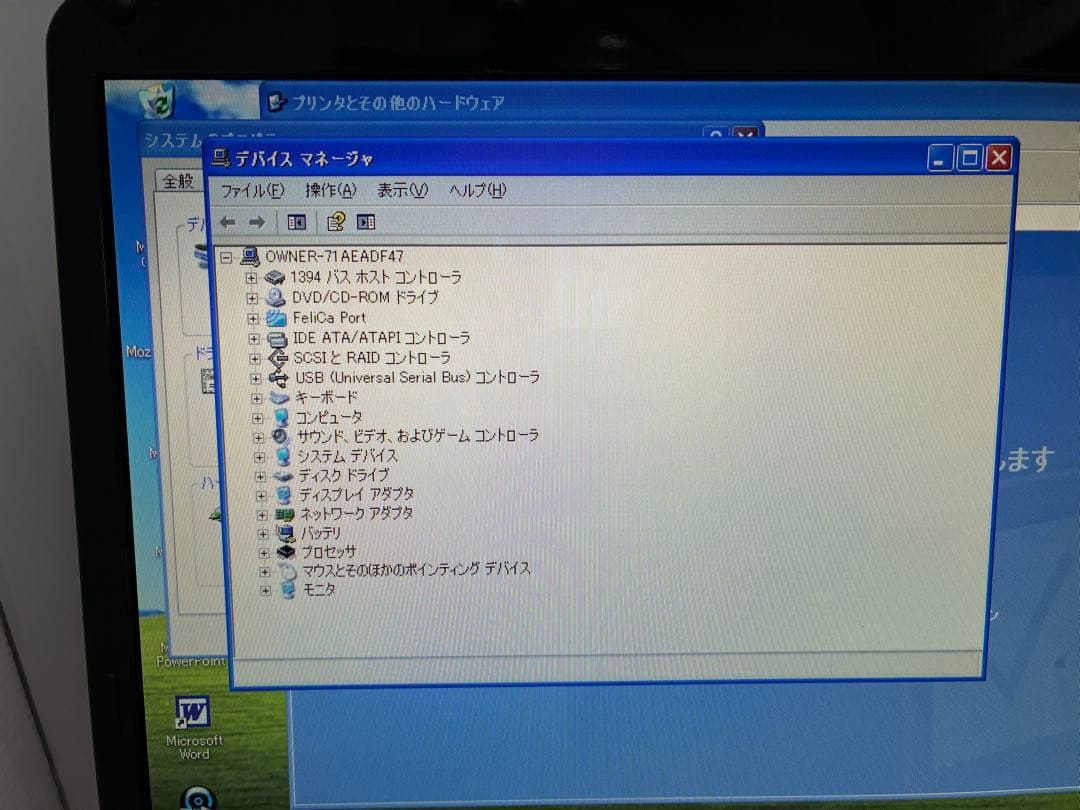The image size is (1080, 810).
Task: Expand the 1394 バス ホスト コントローラ node
Action: pos(252,277)
